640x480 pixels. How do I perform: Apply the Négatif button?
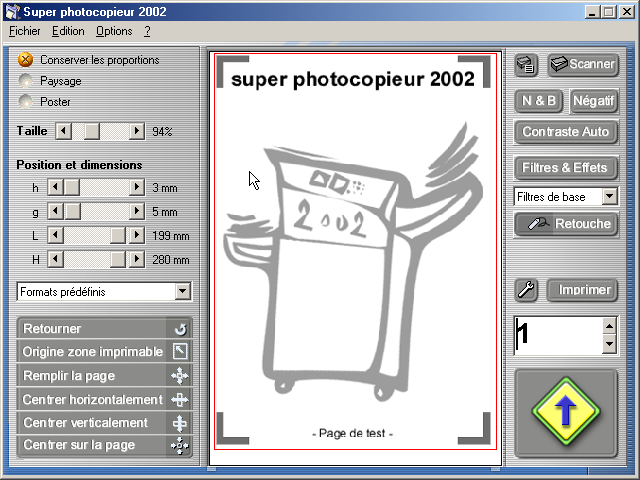[593, 101]
